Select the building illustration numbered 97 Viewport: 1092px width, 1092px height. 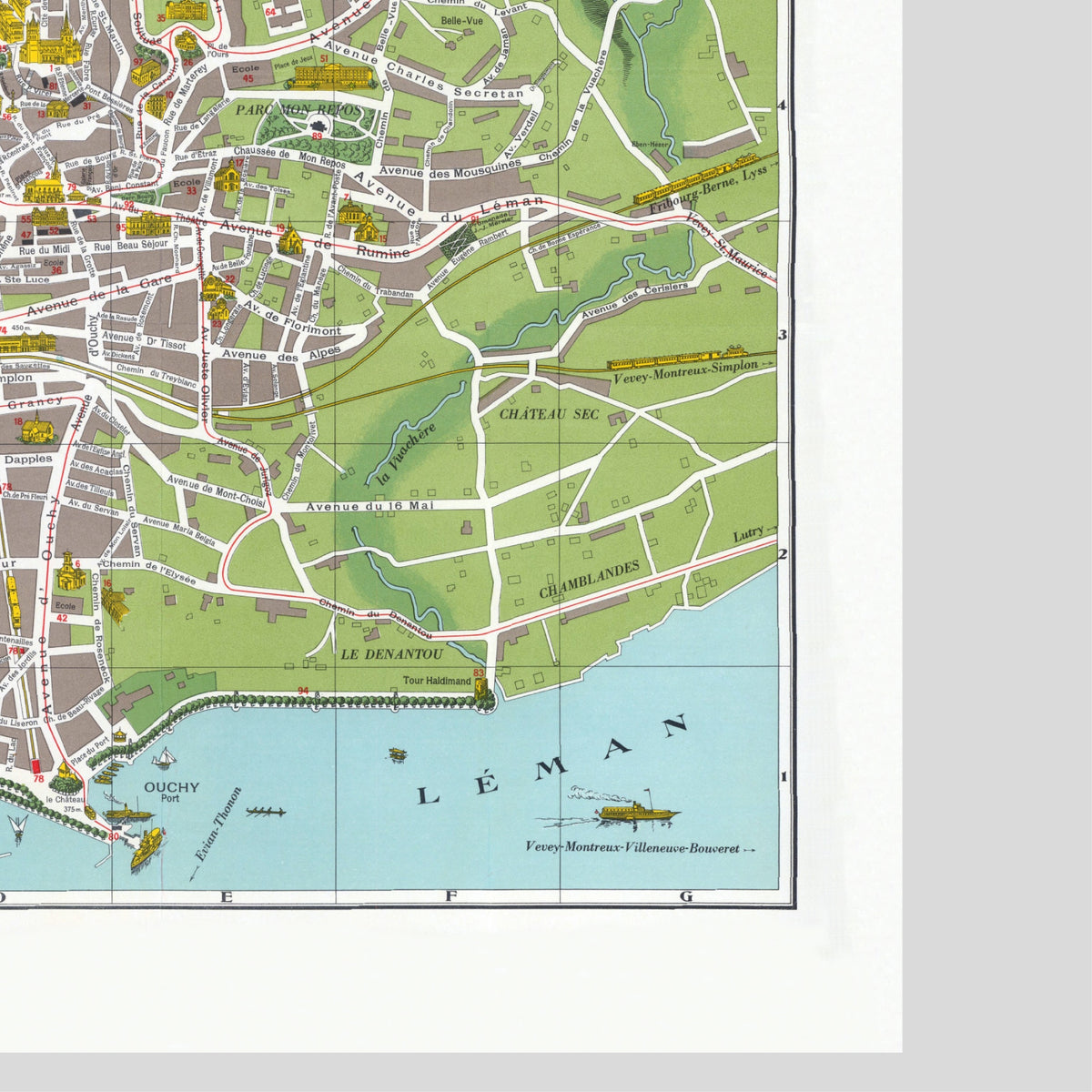point(144,75)
